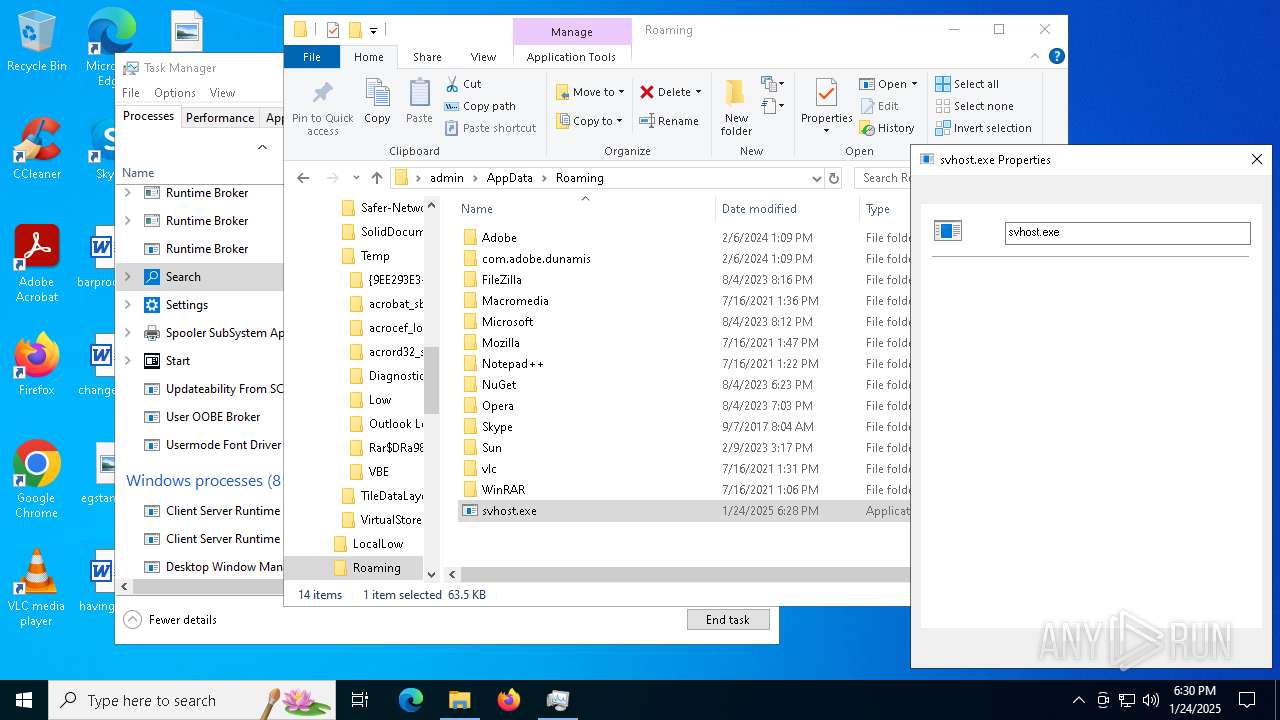Open Task Manager View menu

[x=222, y=93]
